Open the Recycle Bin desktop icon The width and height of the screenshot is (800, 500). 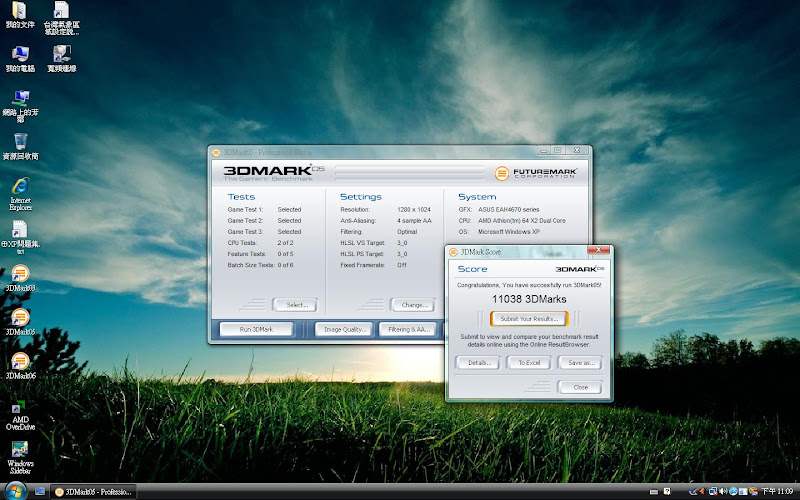[20, 146]
